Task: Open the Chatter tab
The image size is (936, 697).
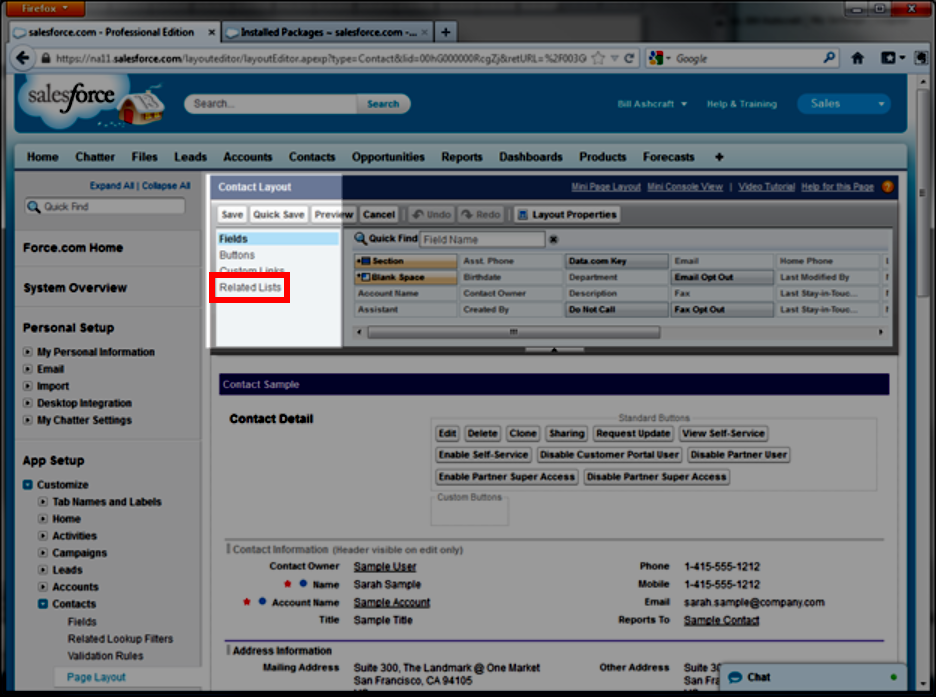Action: 95,157
